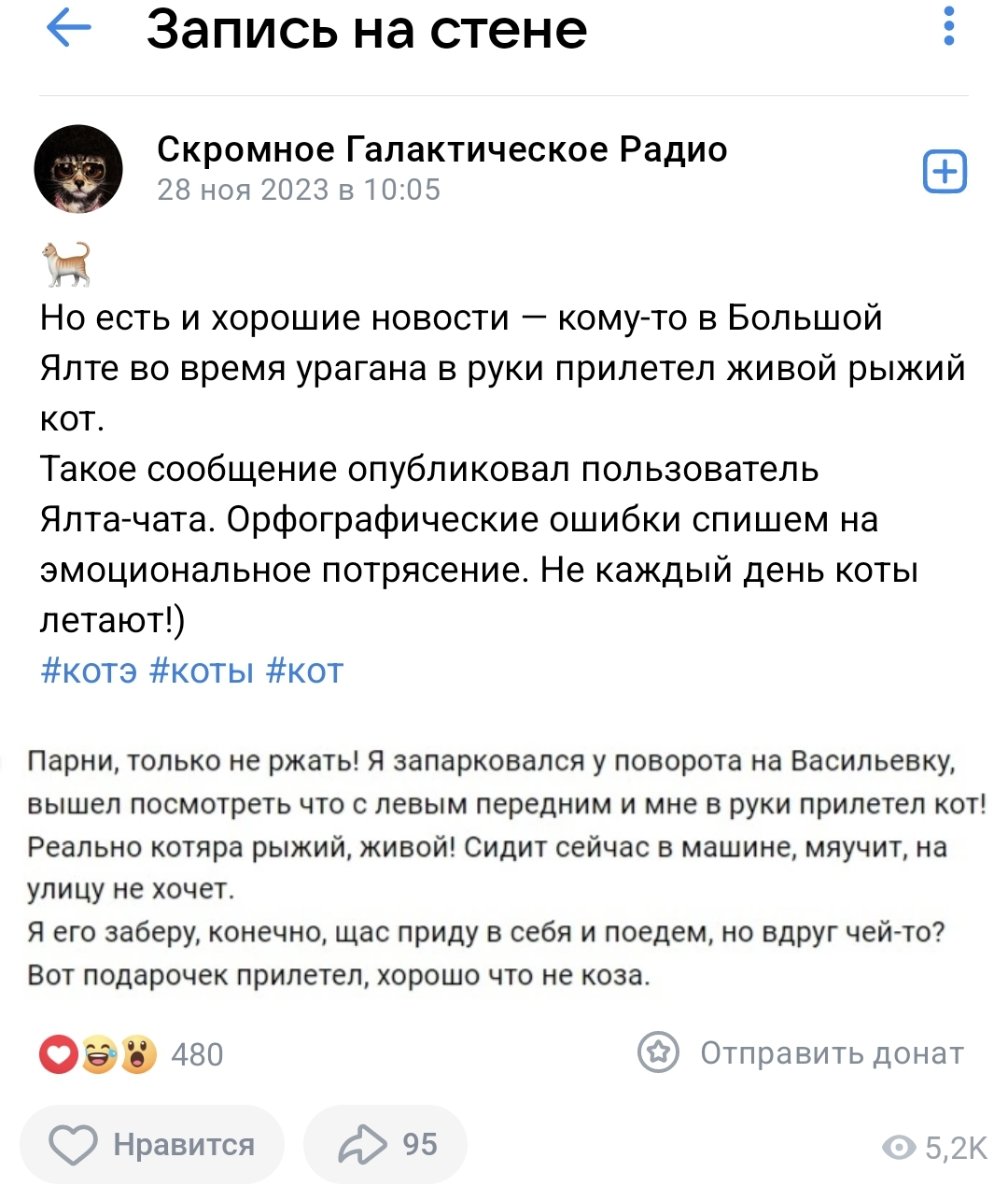
Task: Open the #коты hashtag
Action: click(203, 669)
